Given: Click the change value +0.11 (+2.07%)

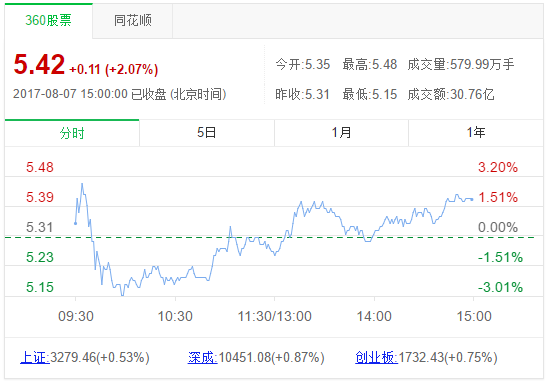Looking at the screenshot, I should (x=114, y=69).
